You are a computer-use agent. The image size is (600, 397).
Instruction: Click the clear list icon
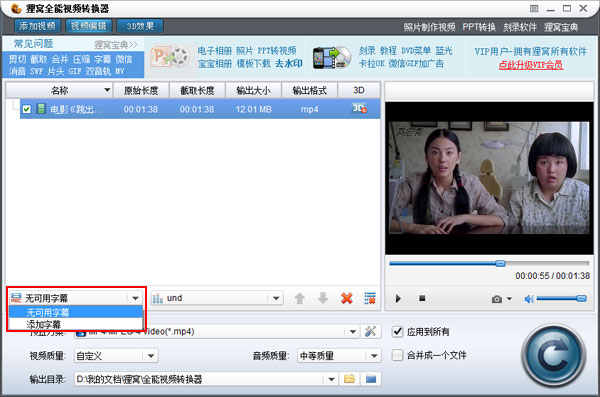point(370,298)
